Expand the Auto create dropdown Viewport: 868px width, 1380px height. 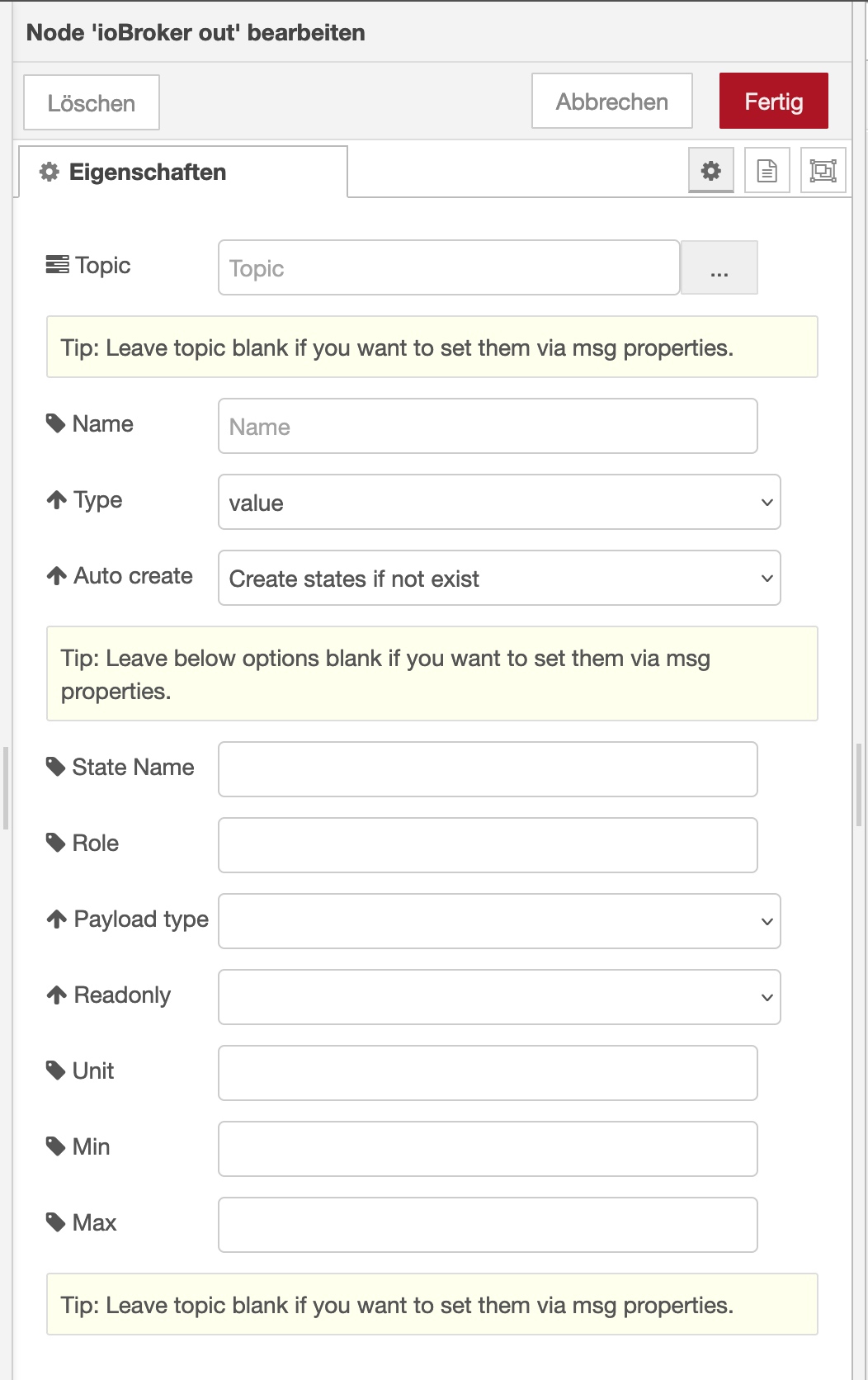click(x=498, y=579)
